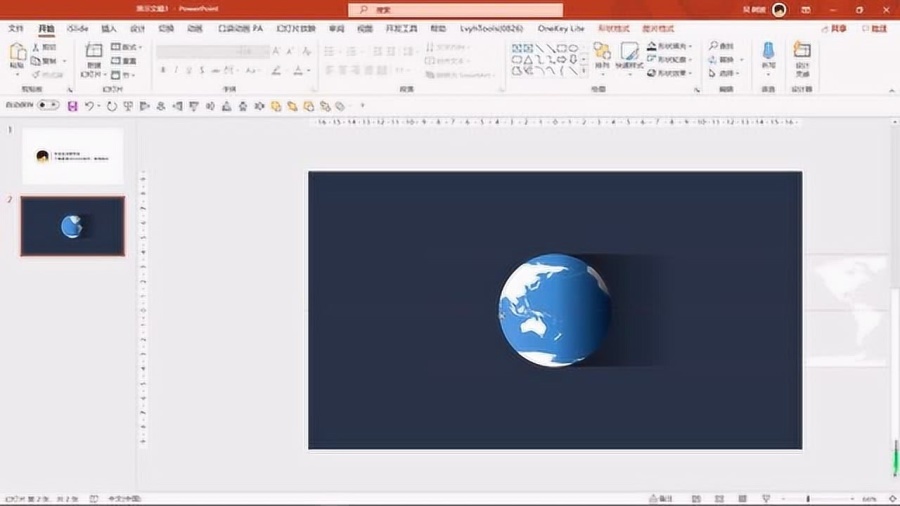
Task: Open the Select dropdown in Editing group
Action: coord(724,73)
